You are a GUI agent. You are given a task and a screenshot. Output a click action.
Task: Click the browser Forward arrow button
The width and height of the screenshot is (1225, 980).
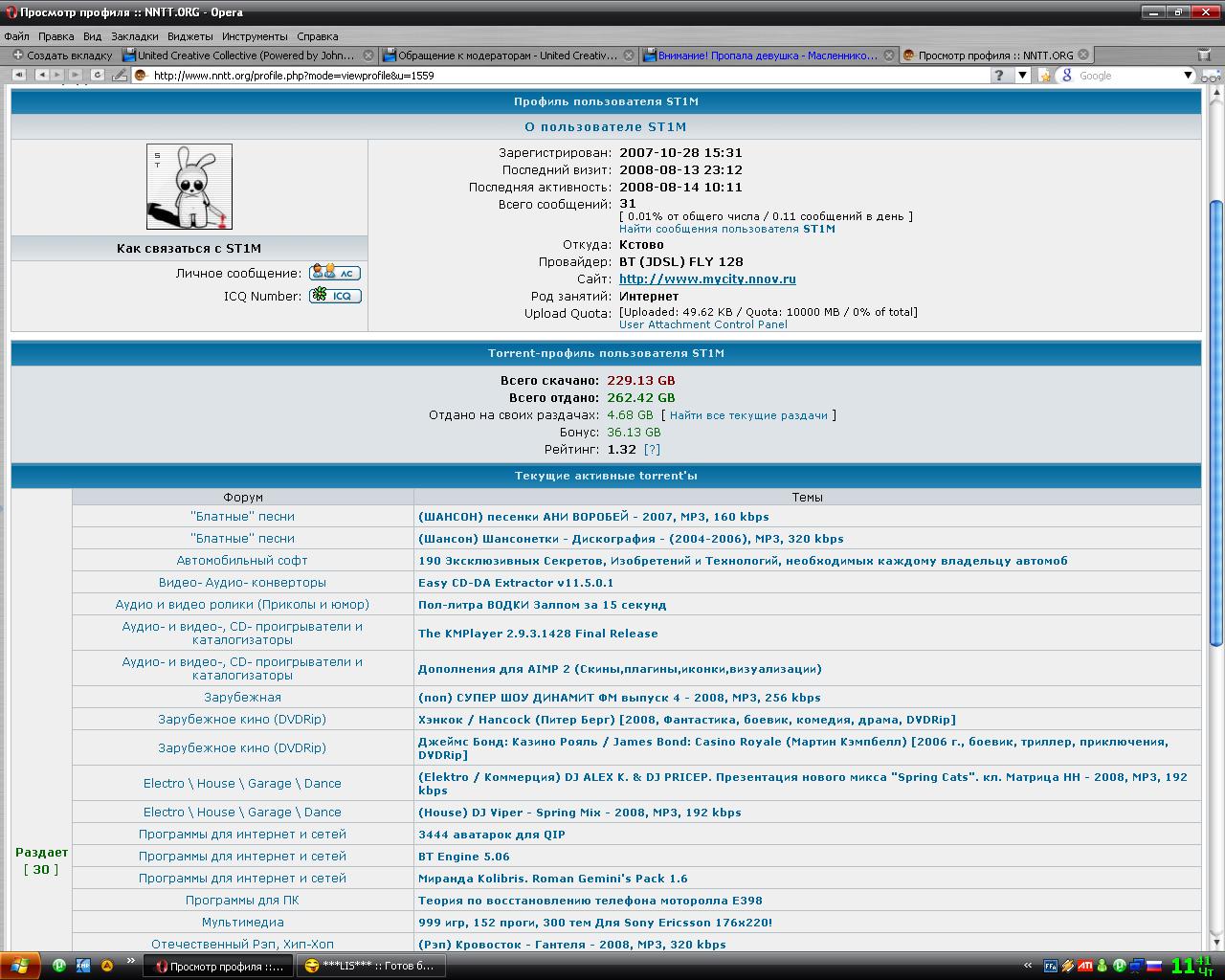(x=57, y=75)
